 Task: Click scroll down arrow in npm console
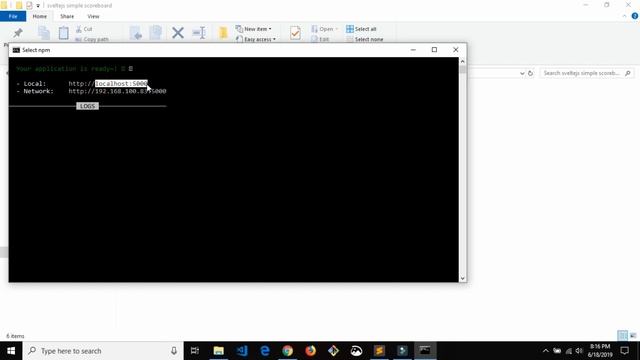coord(462,278)
